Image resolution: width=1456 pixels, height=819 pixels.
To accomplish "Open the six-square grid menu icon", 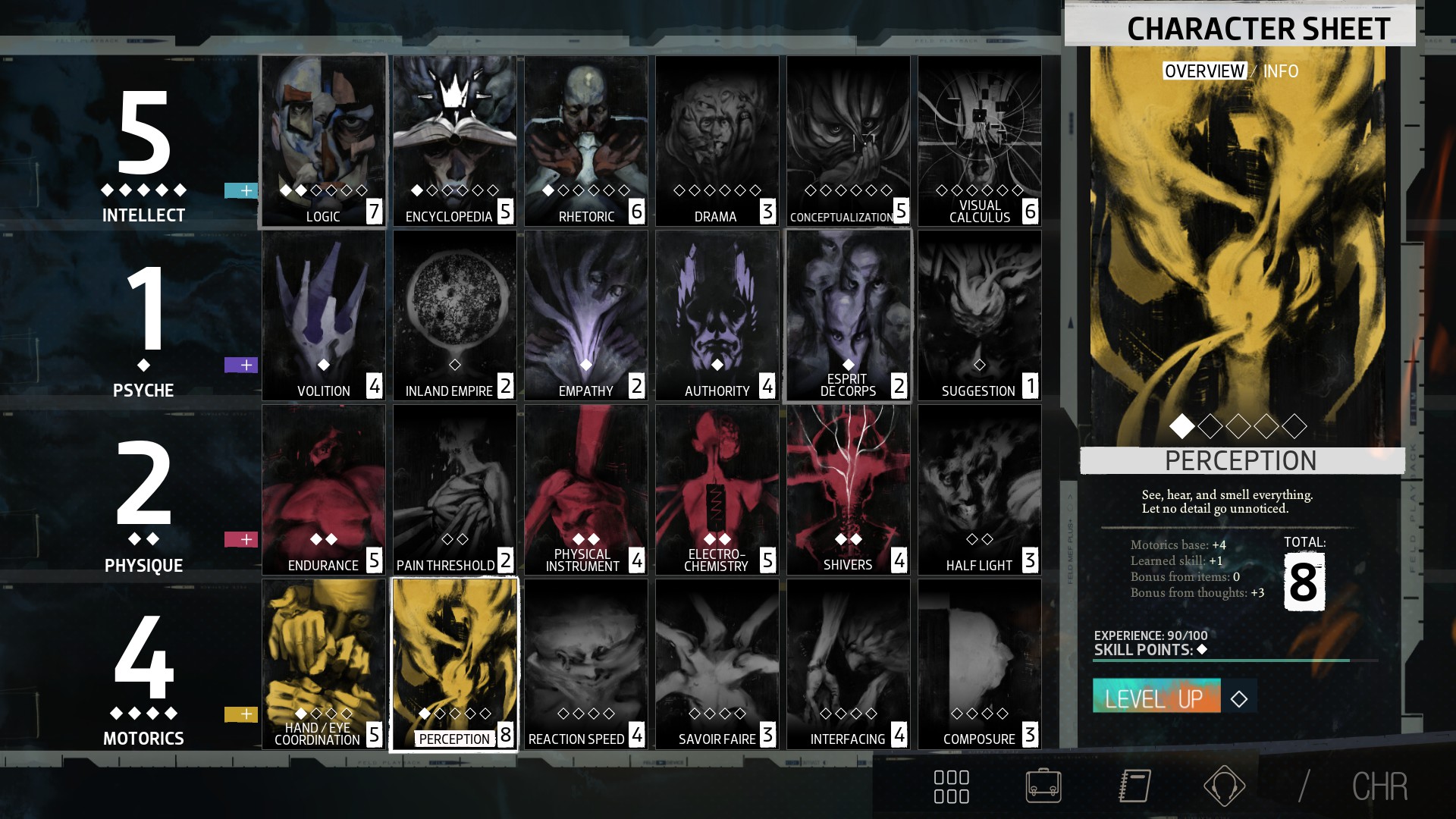I will click(x=952, y=786).
